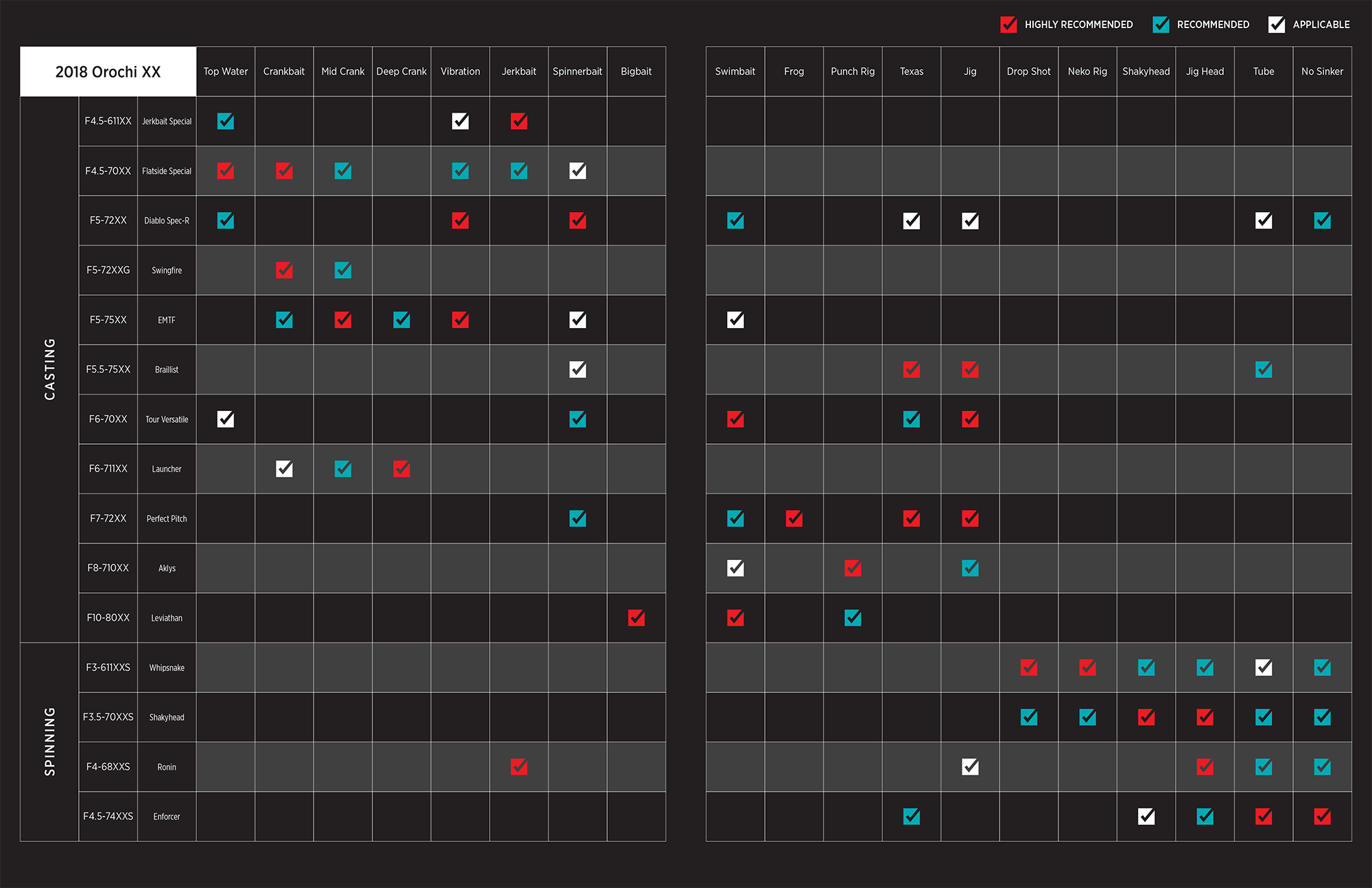Click the F5-75XX model row label
The image size is (1372, 888).
point(108,320)
